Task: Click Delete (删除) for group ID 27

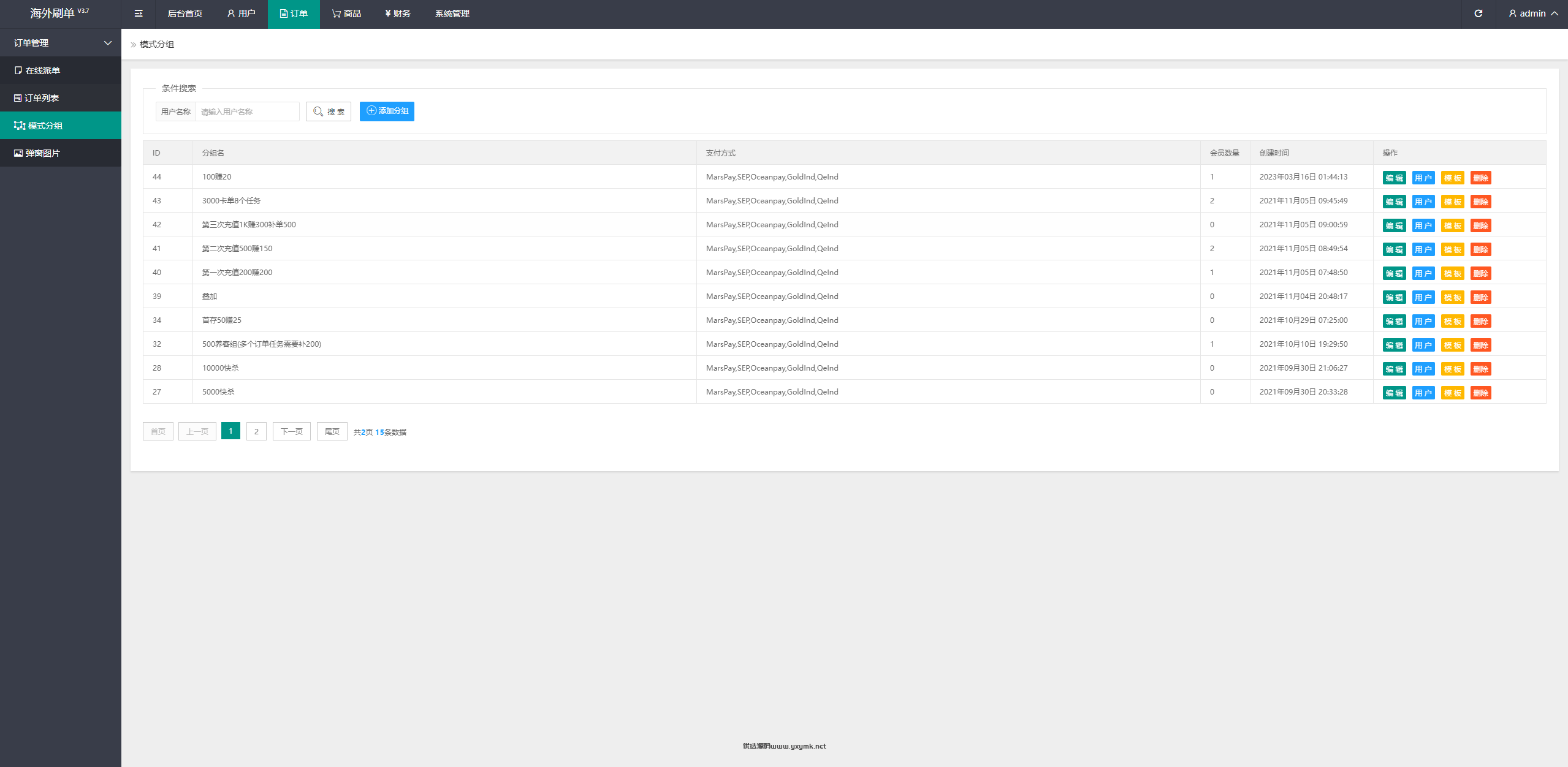Action: 1480,393
